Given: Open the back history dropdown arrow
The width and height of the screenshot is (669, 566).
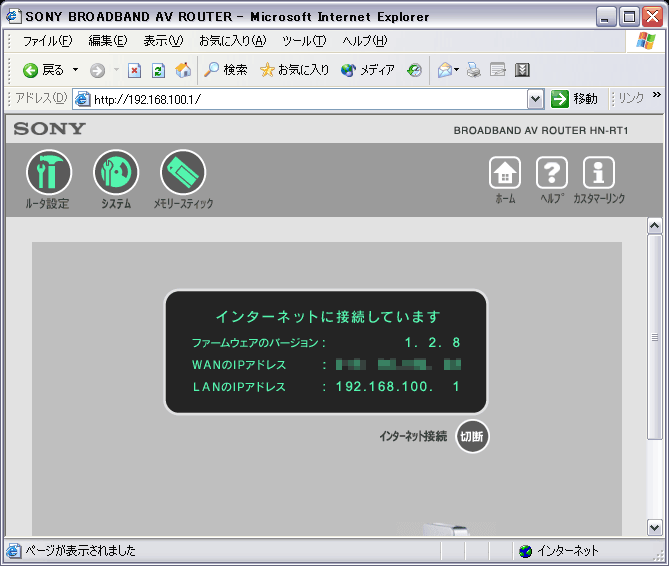Looking at the screenshot, I should pyautogui.click(x=76, y=70).
